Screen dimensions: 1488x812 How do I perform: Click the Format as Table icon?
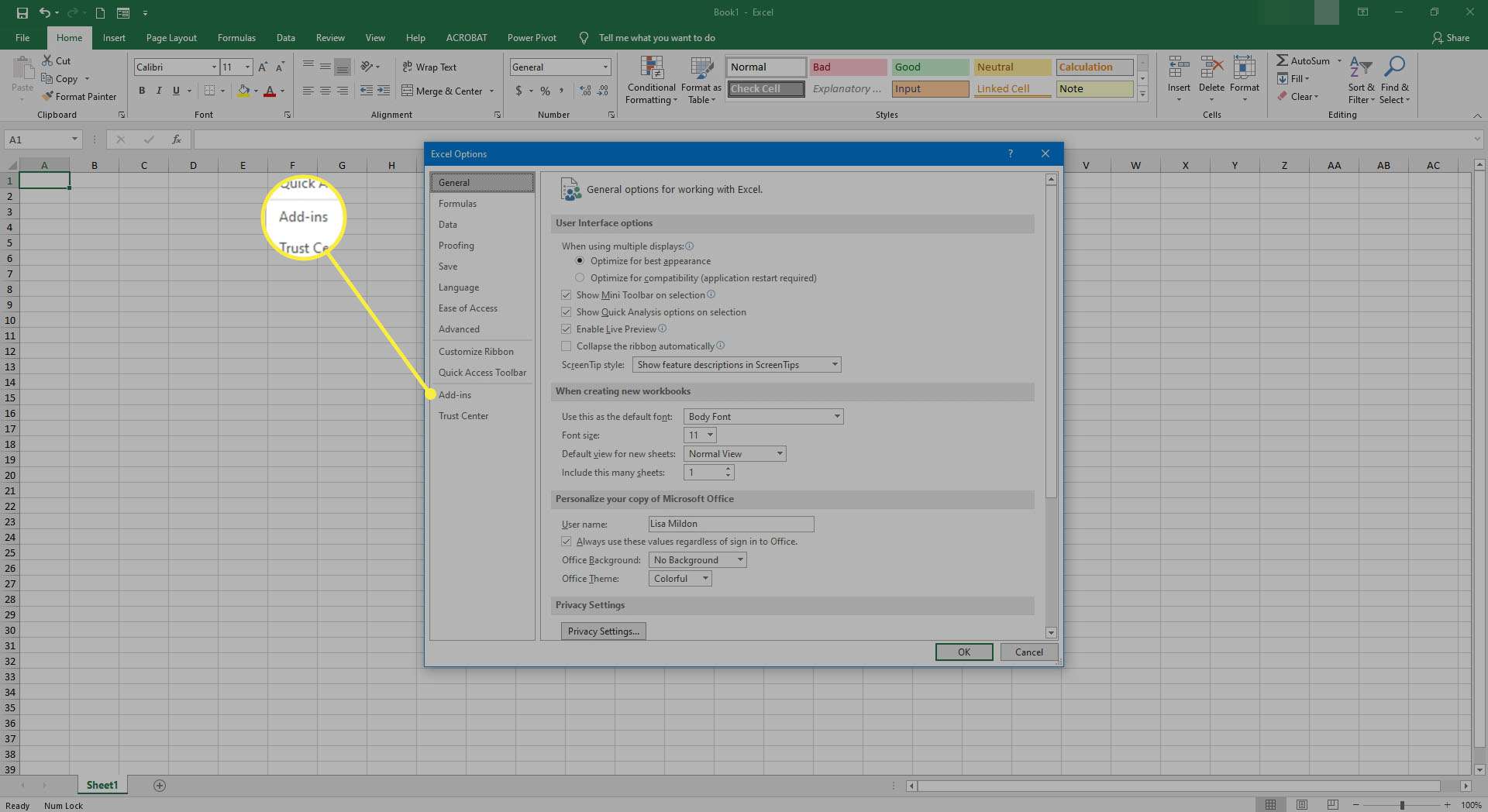coord(701,68)
